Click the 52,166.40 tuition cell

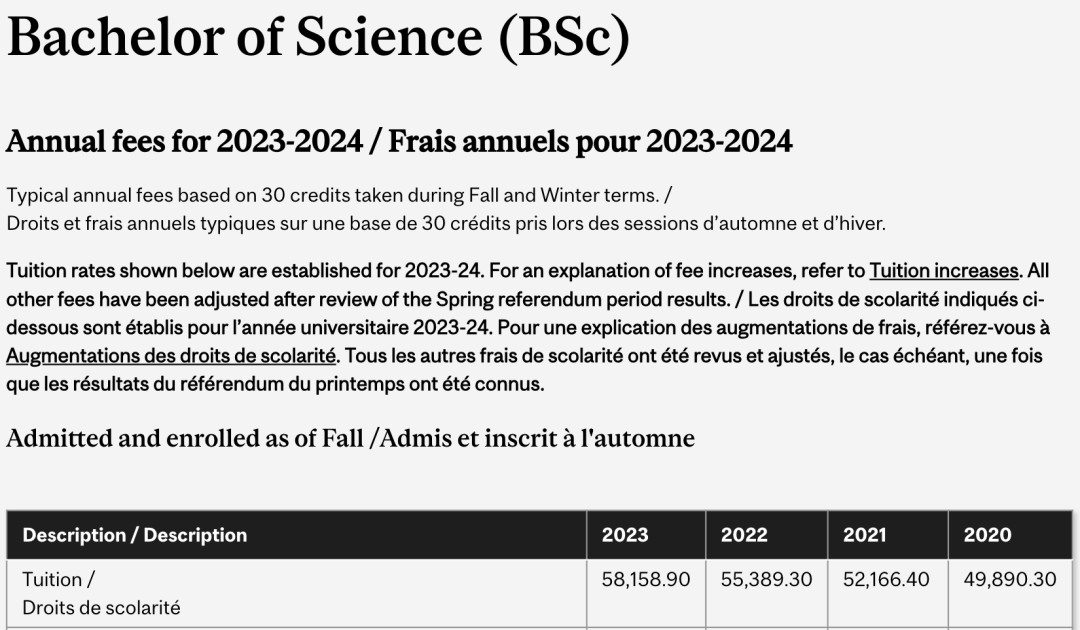[886, 580]
